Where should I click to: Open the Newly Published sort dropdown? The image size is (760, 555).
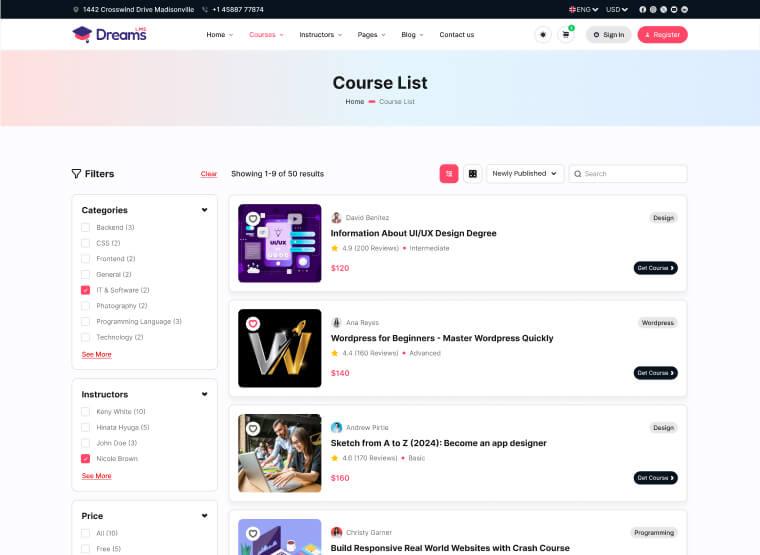[525, 174]
